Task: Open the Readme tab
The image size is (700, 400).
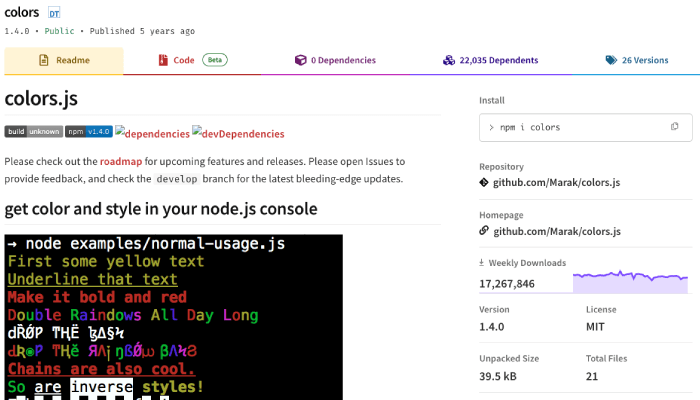Action: 64,60
